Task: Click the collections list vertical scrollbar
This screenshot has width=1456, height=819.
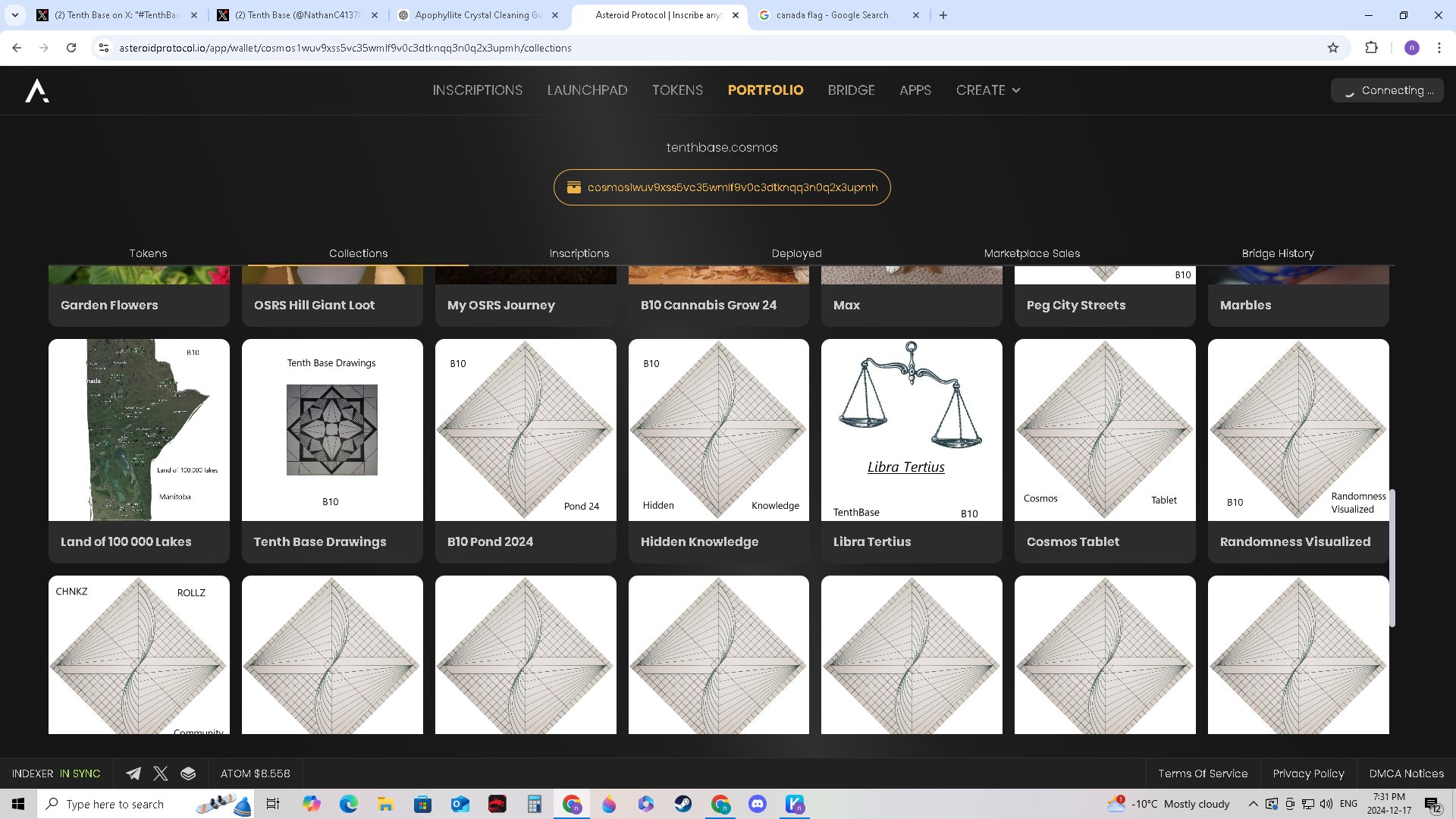Action: [x=1392, y=557]
